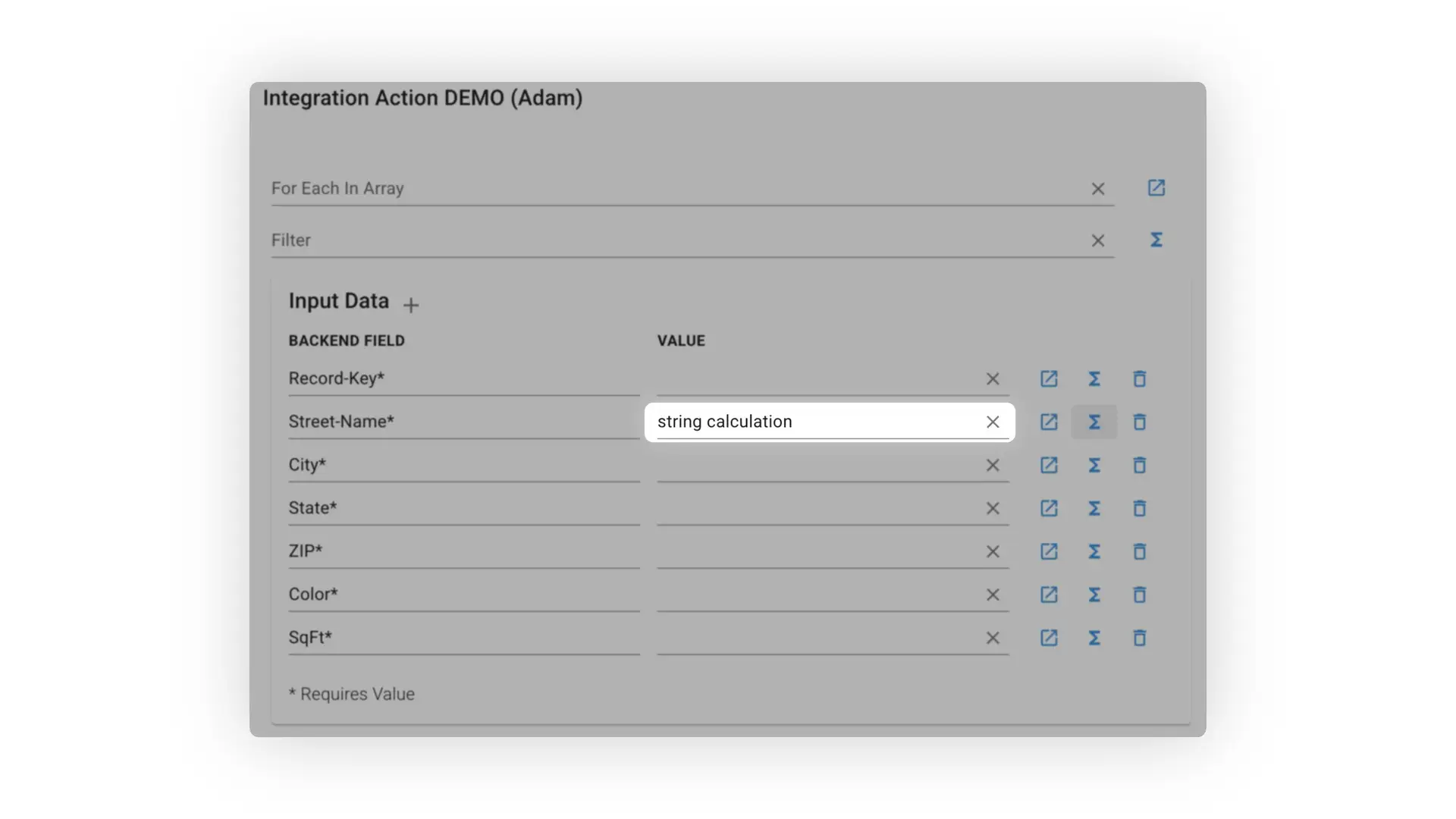Add a new Input Data field with plus icon

pyautogui.click(x=410, y=305)
